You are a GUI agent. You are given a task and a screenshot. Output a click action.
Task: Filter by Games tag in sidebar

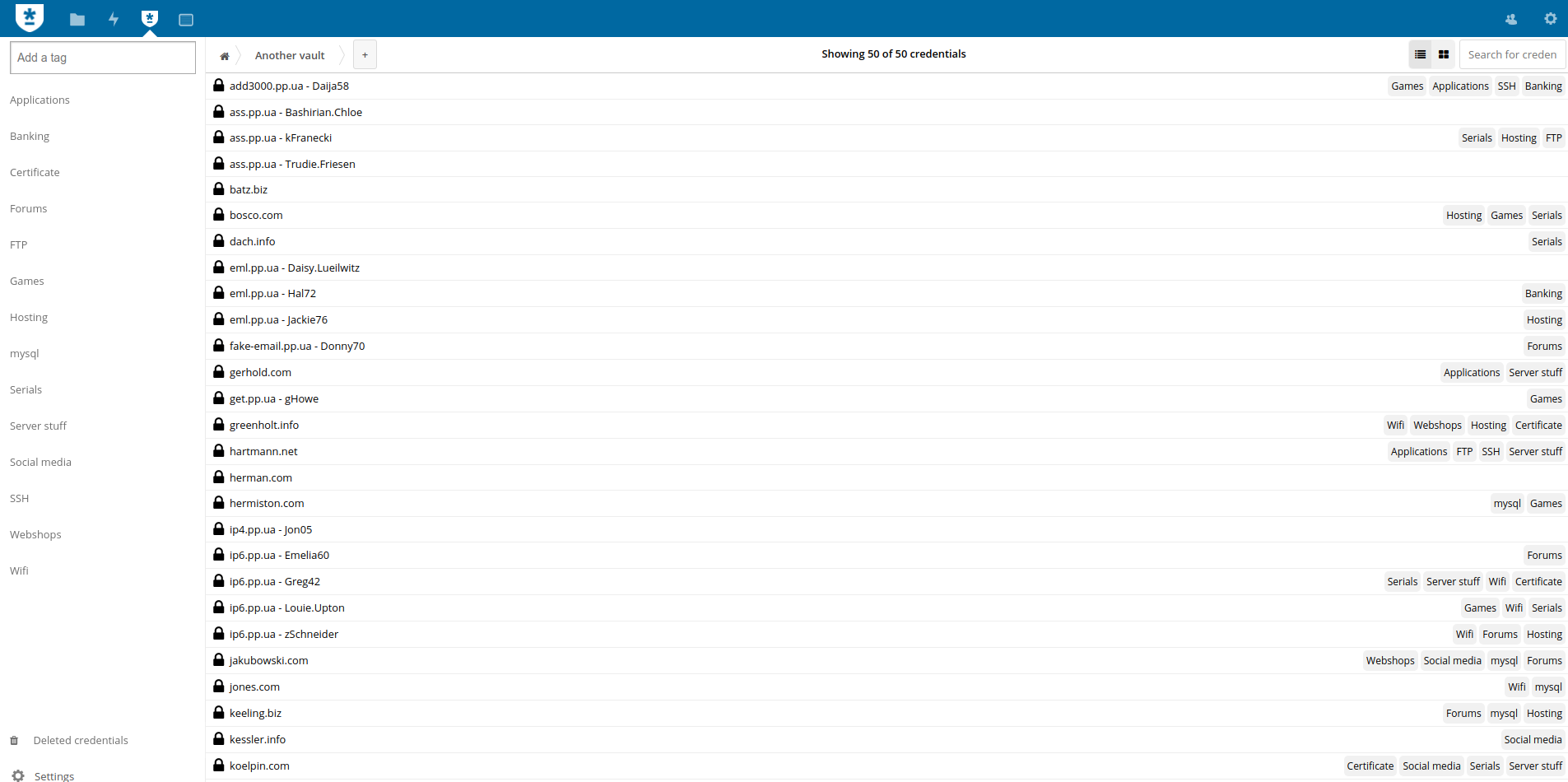(x=27, y=281)
